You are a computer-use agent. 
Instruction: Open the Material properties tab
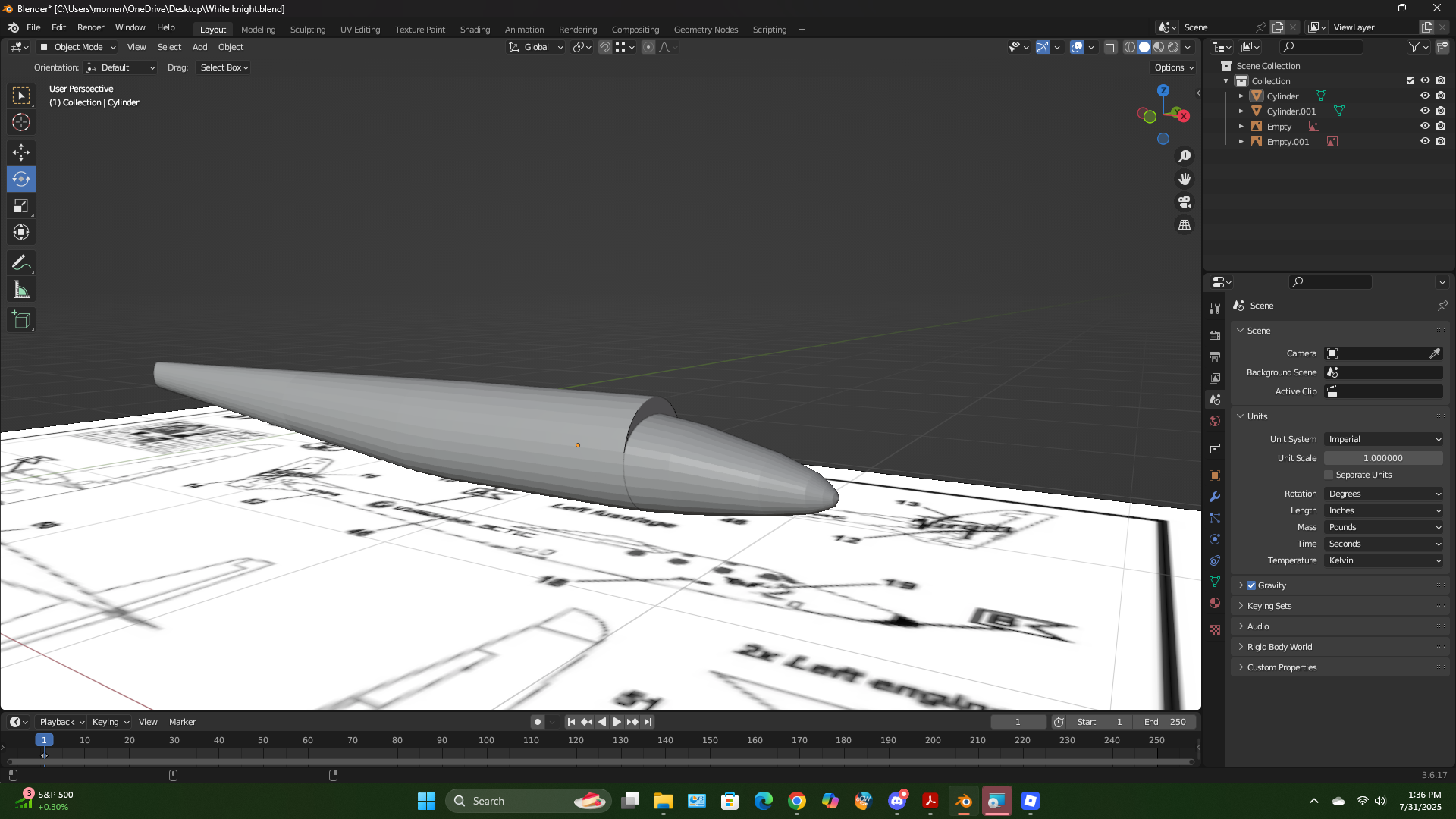(x=1215, y=603)
